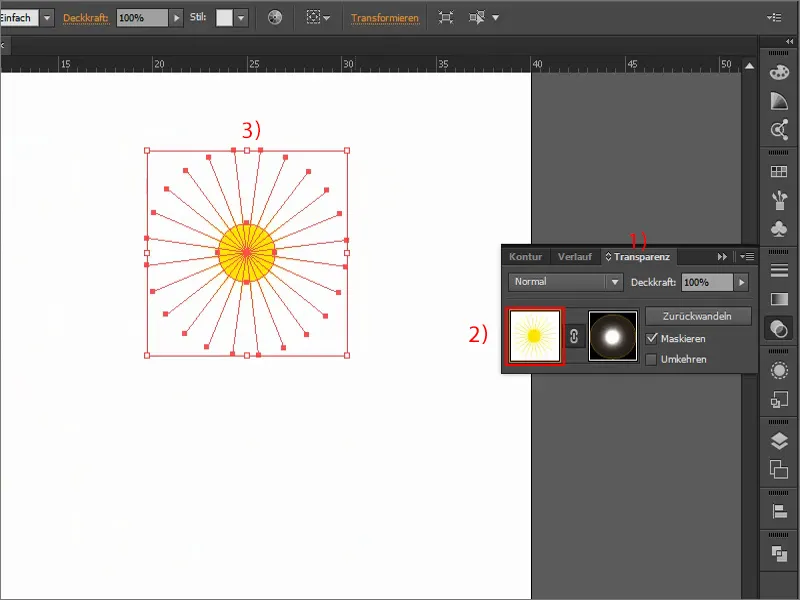Open the align-to options dropdown arrow
The width and height of the screenshot is (800, 600).
click(327, 18)
